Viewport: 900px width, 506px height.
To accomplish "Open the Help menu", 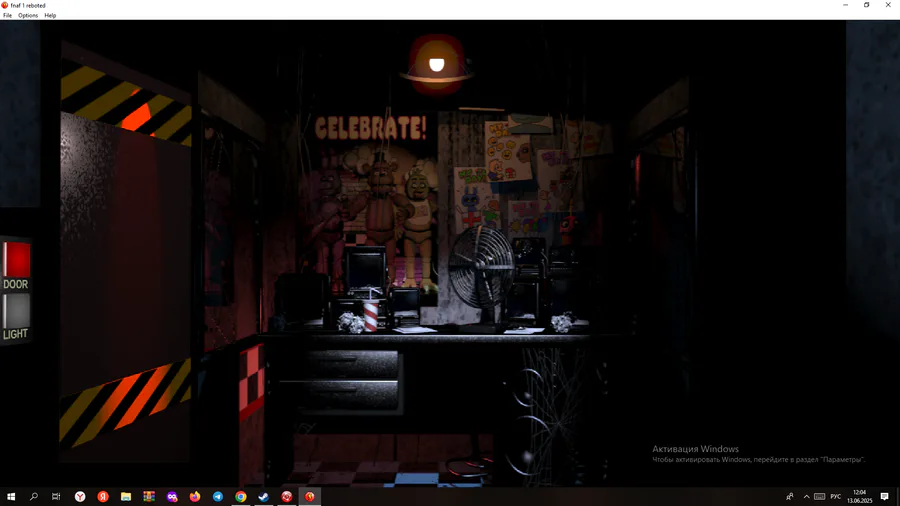I will point(50,15).
